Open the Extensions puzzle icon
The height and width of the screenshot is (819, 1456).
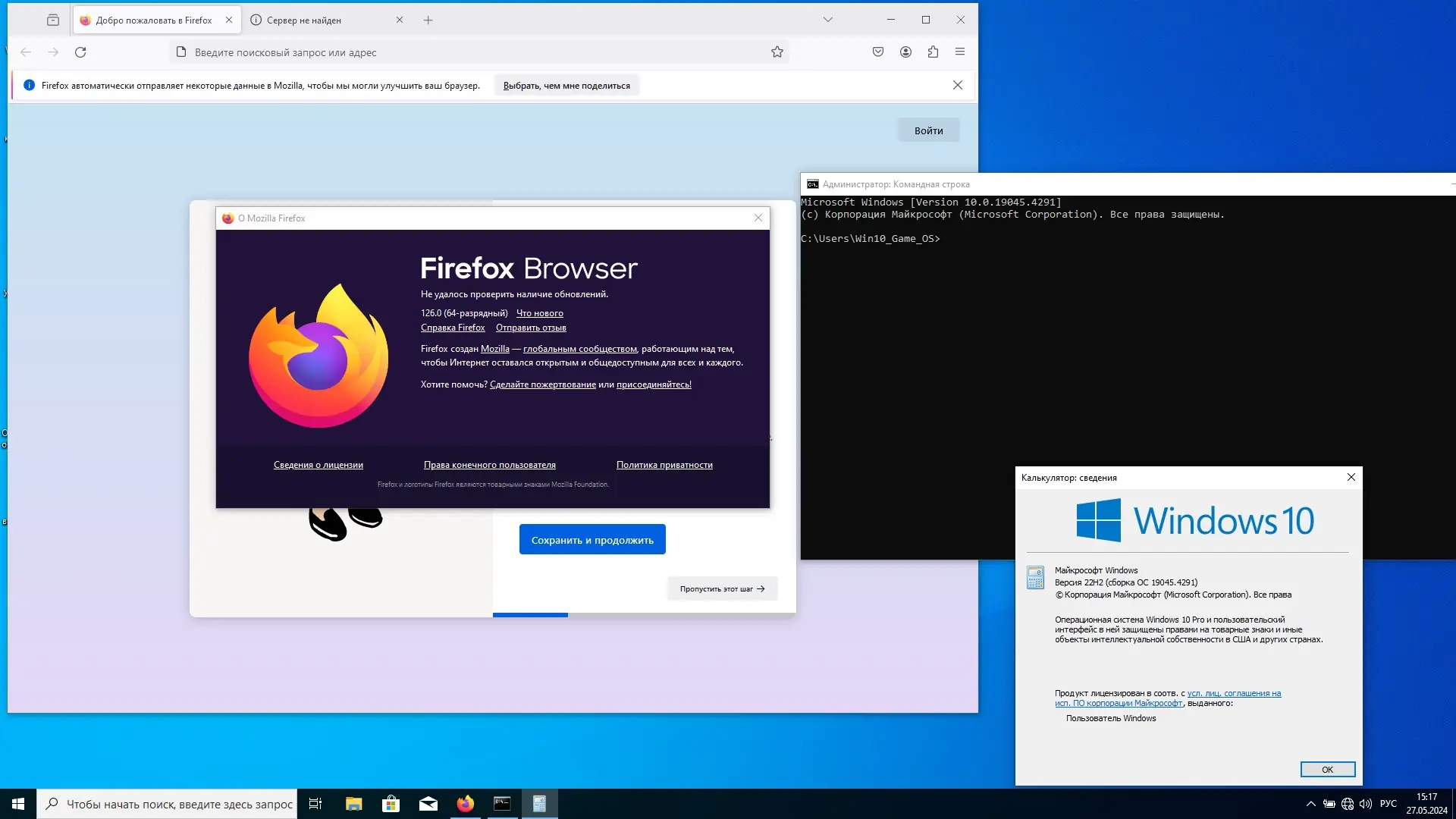[x=933, y=52]
